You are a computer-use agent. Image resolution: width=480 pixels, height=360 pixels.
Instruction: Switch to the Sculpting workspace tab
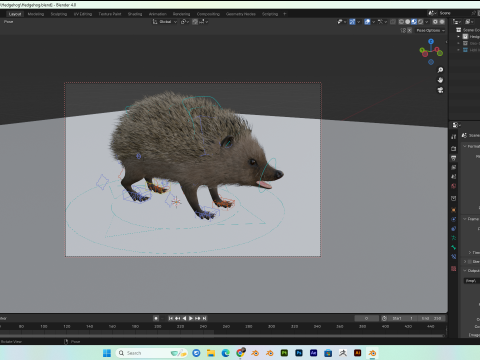[x=59, y=14]
